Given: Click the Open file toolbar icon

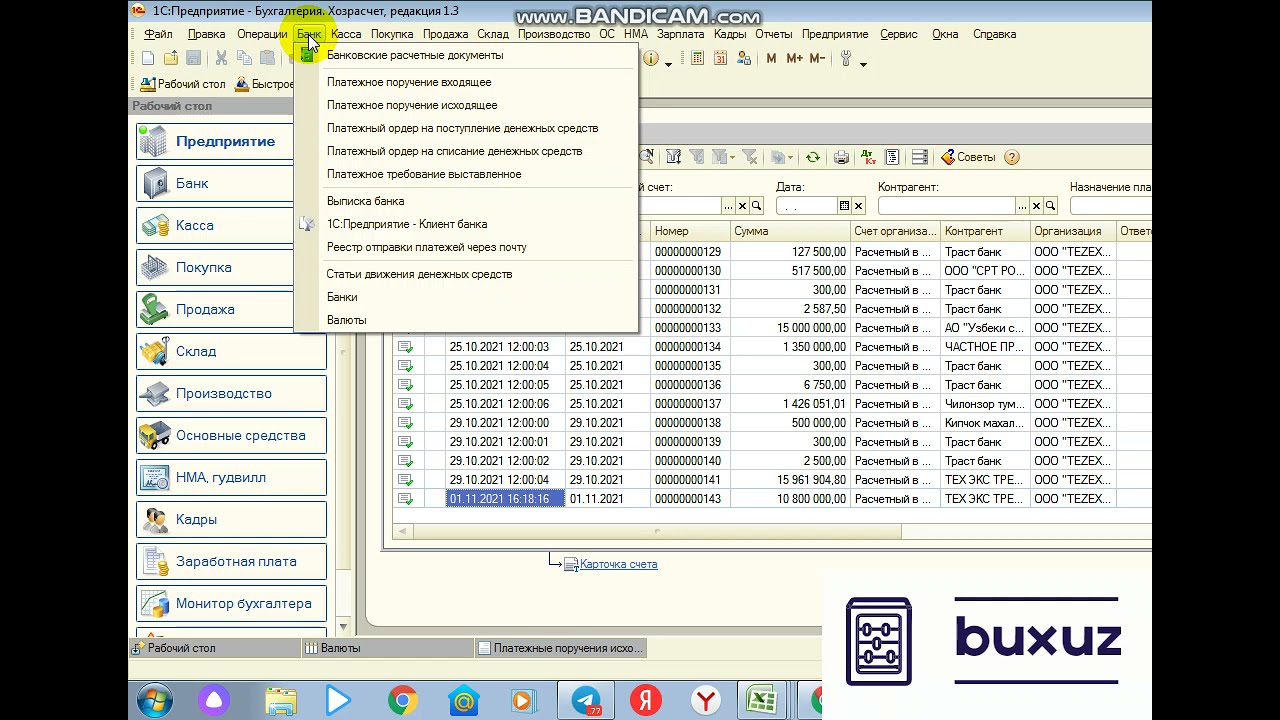Looking at the screenshot, I should click(171, 59).
